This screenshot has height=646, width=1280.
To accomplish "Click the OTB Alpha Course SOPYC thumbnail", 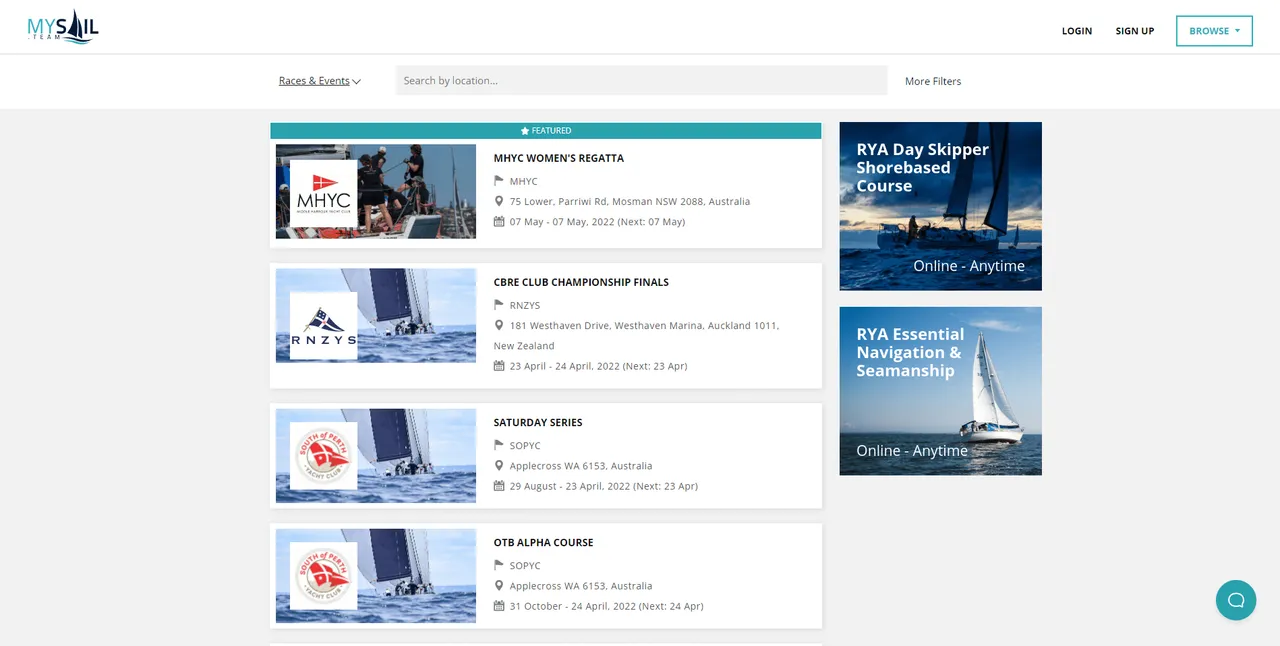I will click(x=376, y=575).
